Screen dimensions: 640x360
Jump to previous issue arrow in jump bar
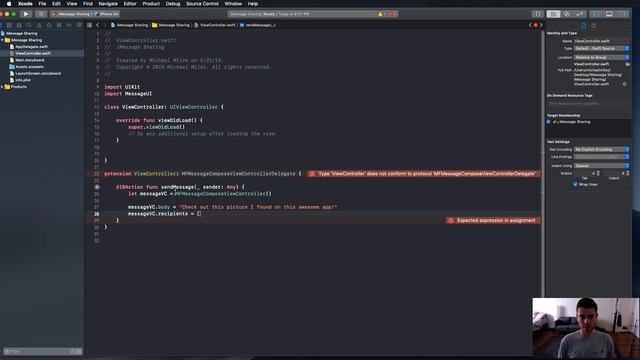click(x=530, y=25)
